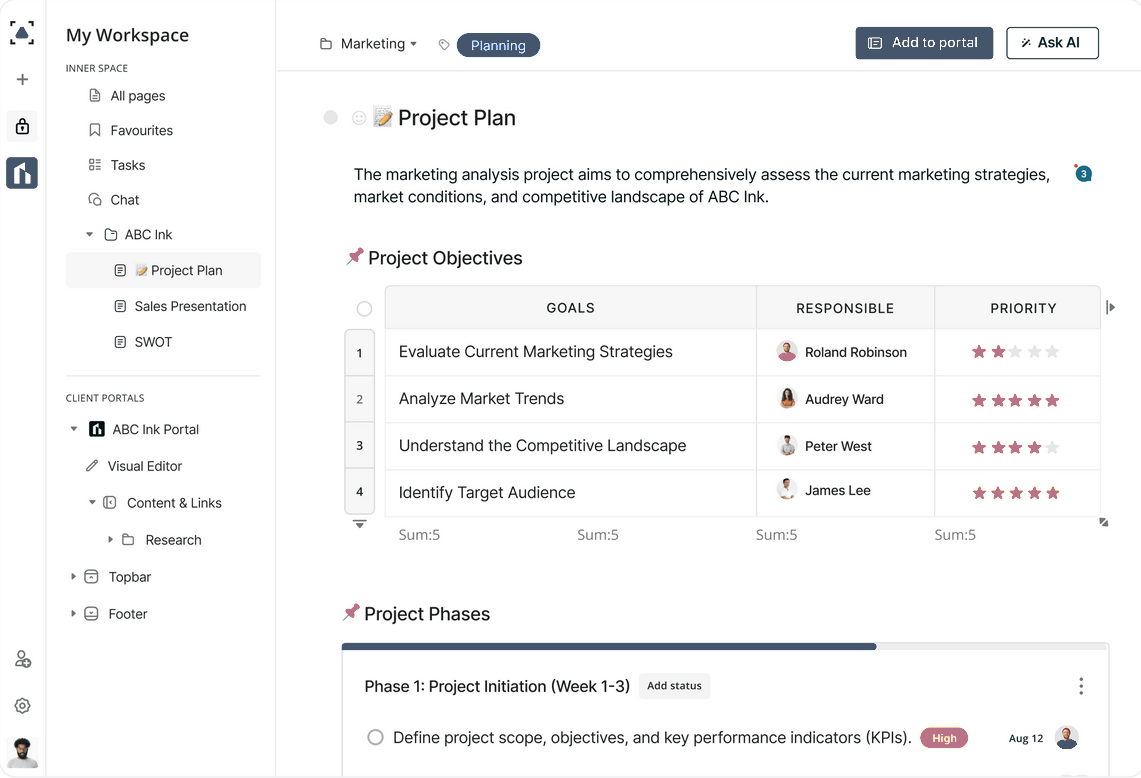Open three-dot menu for Phase 1
The height and width of the screenshot is (778, 1141).
[x=1081, y=686]
